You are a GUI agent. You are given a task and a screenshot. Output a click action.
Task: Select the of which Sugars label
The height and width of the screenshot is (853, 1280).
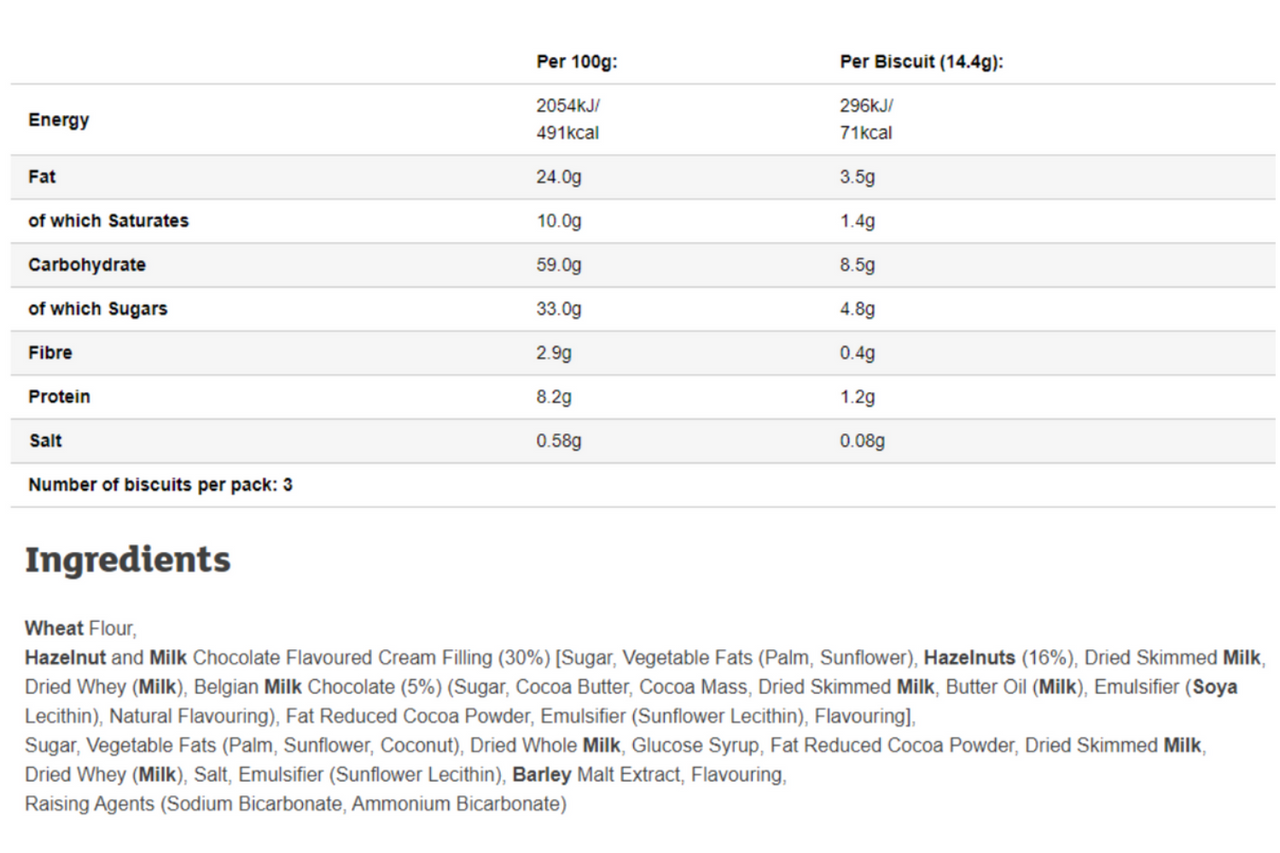[98, 309]
